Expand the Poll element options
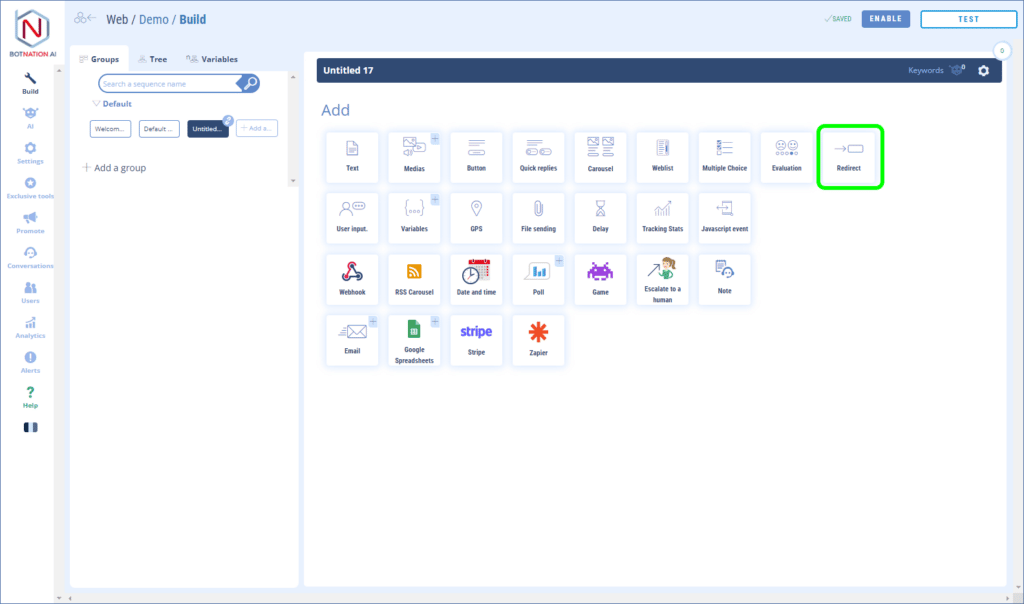 [559, 261]
